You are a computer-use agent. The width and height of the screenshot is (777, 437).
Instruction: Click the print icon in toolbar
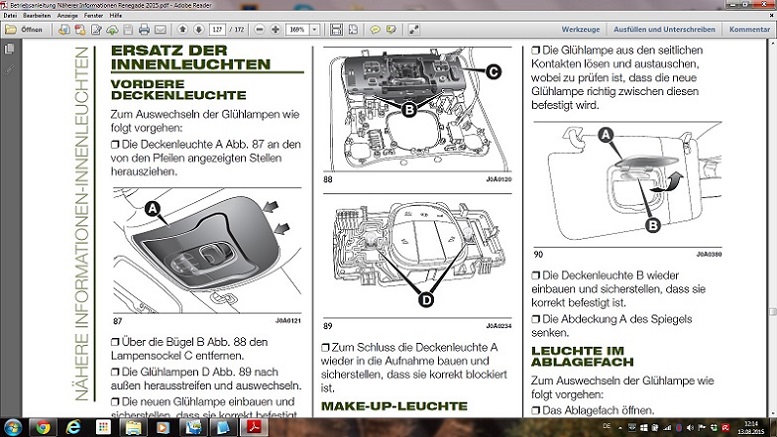[144, 30]
